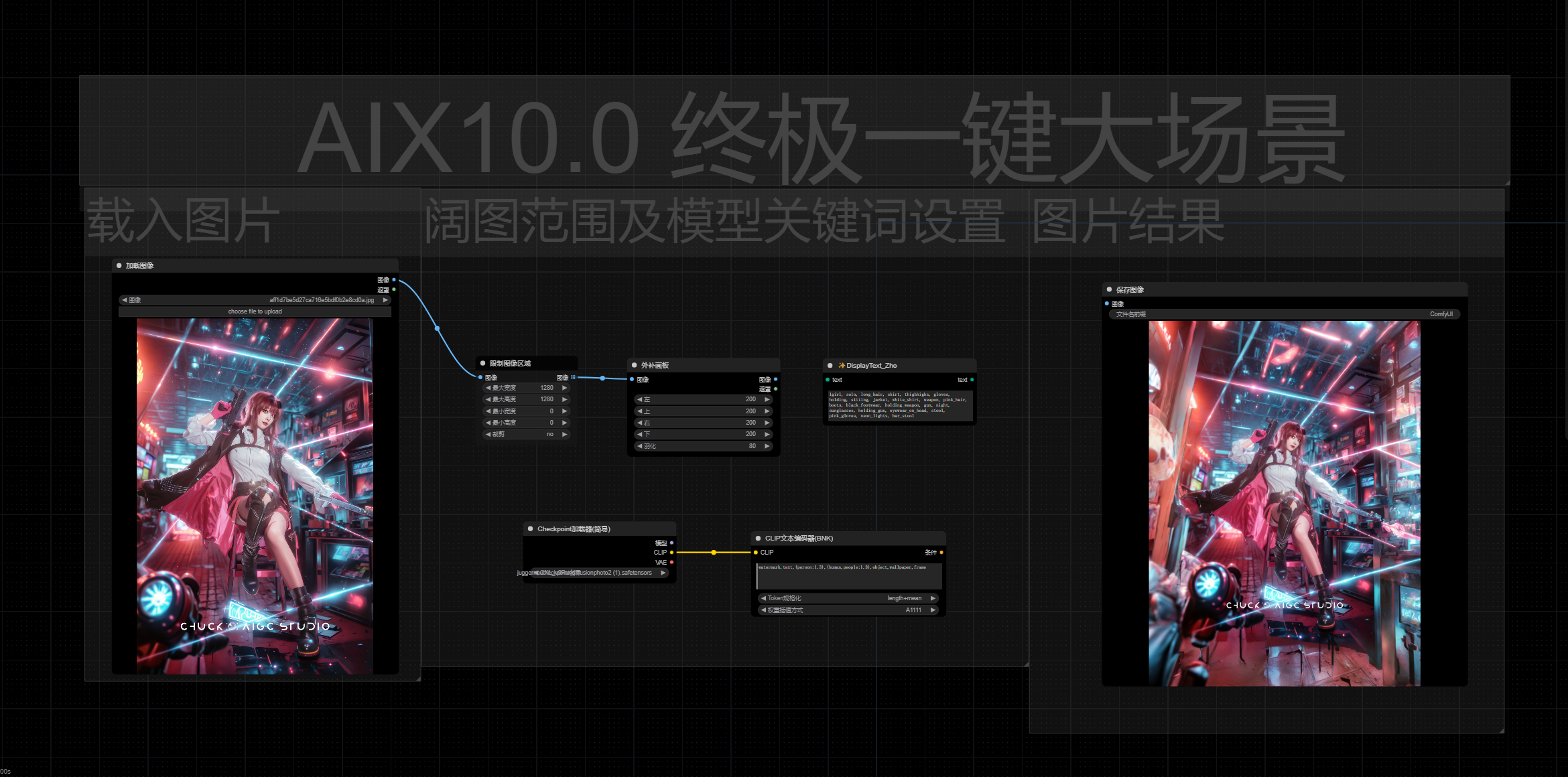The image size is (1568, 777).
Task: Open the 权重插值方式 A1111 combo
Action: (x=848, y=611)
